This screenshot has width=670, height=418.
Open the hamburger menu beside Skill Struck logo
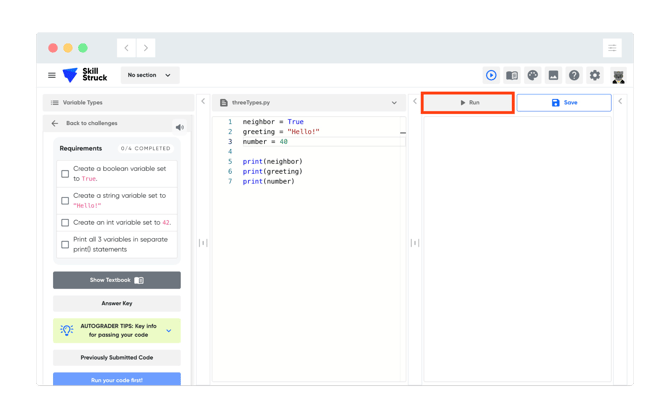(x=52, y=75)
